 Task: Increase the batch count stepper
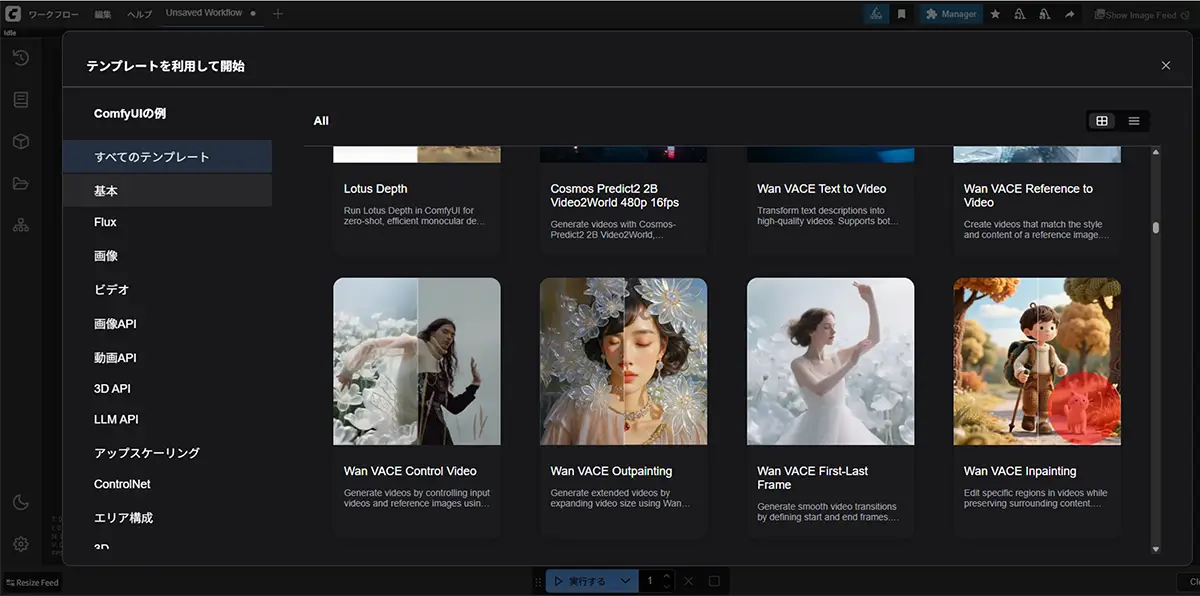point(667,576)
